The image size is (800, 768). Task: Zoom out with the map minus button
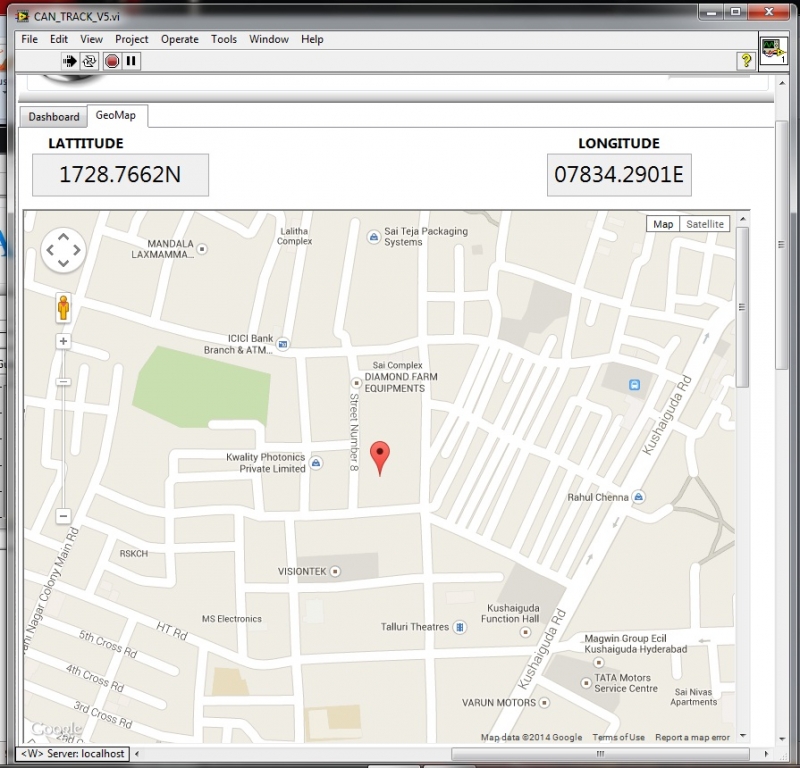[x=63, y=516]
